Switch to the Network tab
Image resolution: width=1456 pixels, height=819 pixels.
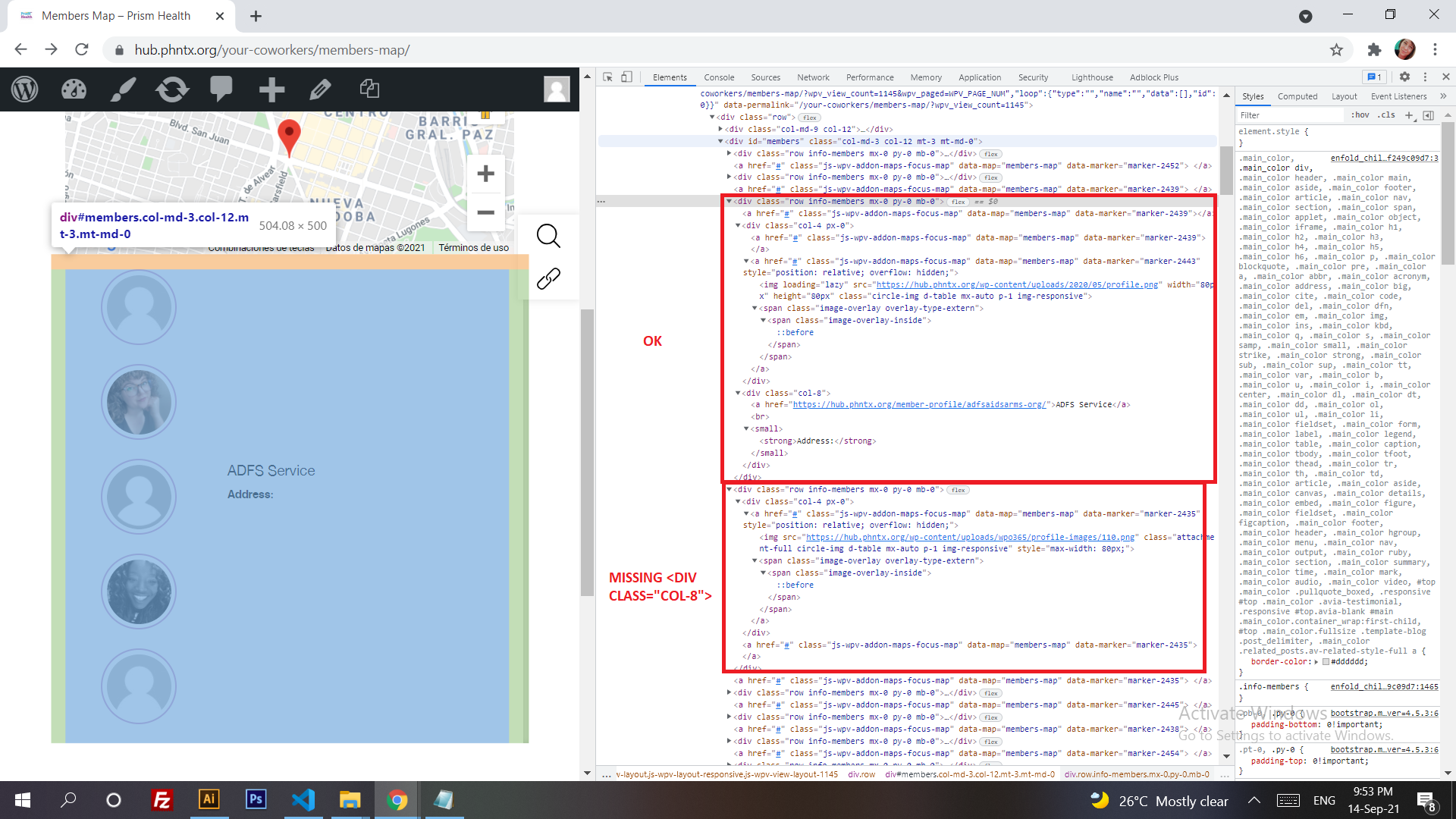click(x=813, y=77)
